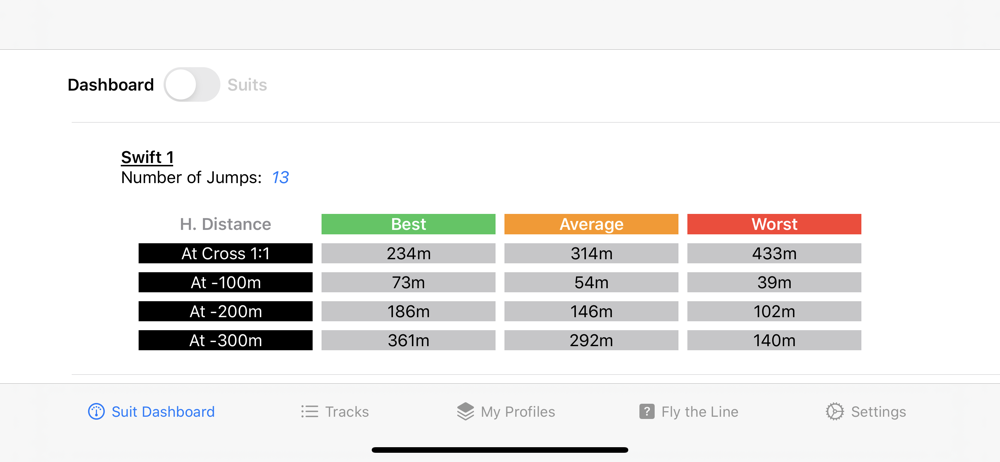Screen dimensions: 1000x462
Task: Click the 361m best value cell
Action: [408, 340]
